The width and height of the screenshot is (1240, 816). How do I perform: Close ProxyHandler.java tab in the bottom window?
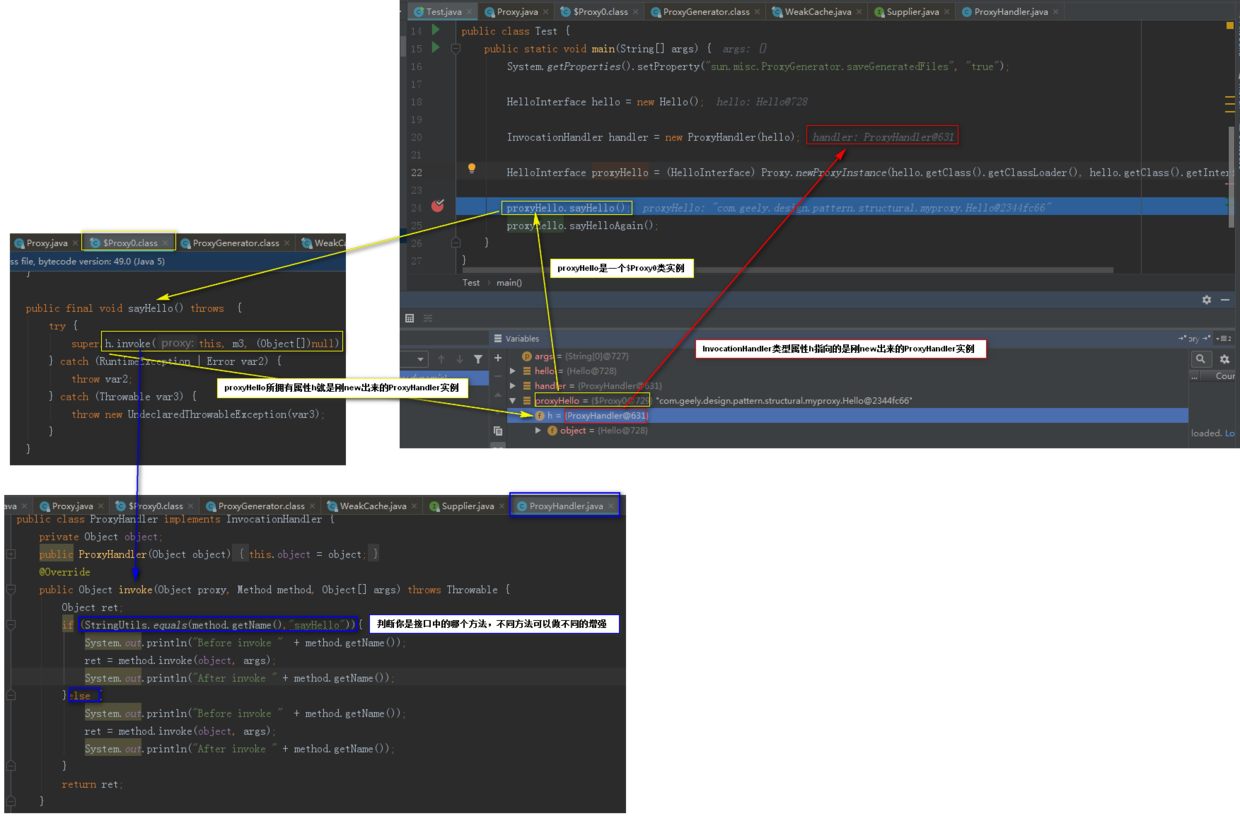pyautogui.click(x=611, y=506)
